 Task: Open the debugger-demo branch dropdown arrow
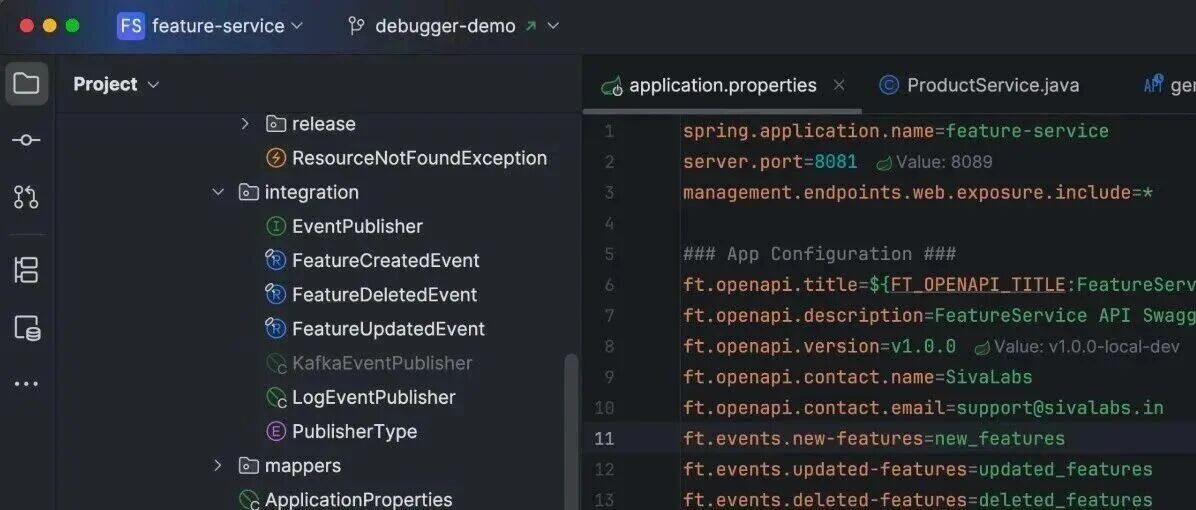[554, 26]
